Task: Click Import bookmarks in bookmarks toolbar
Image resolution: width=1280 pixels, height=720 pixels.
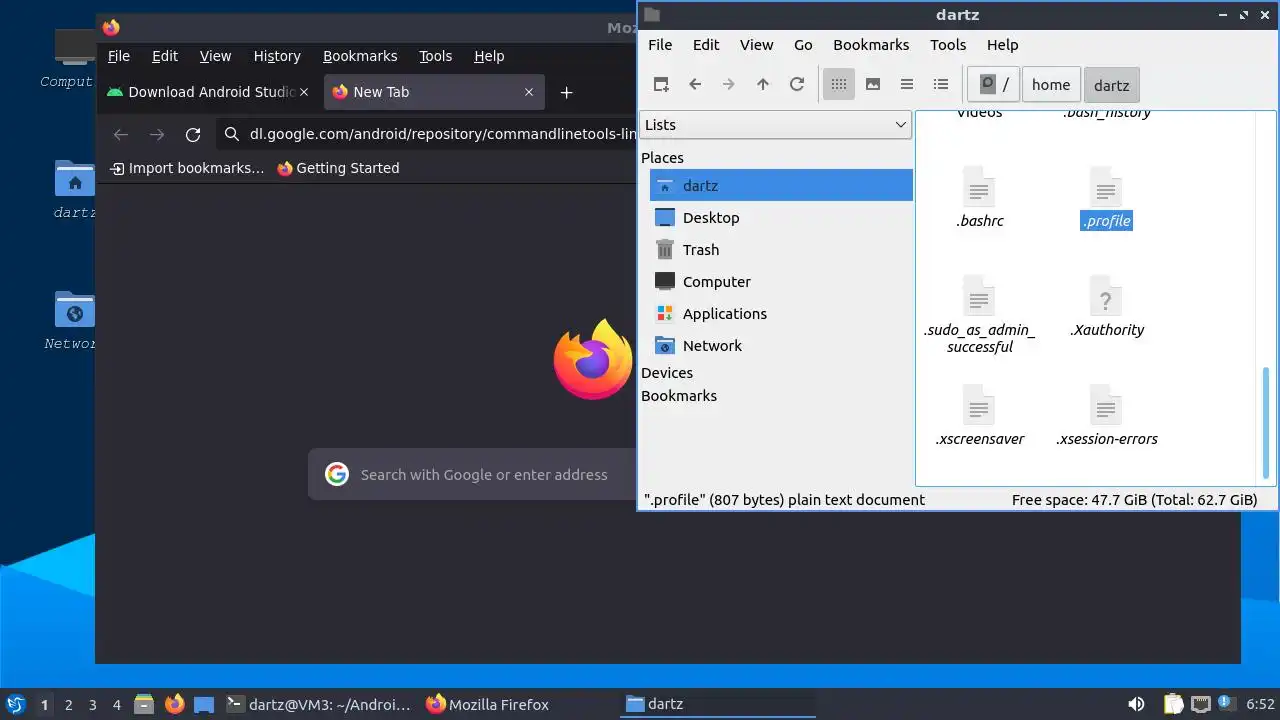Action: coord(187,168)
